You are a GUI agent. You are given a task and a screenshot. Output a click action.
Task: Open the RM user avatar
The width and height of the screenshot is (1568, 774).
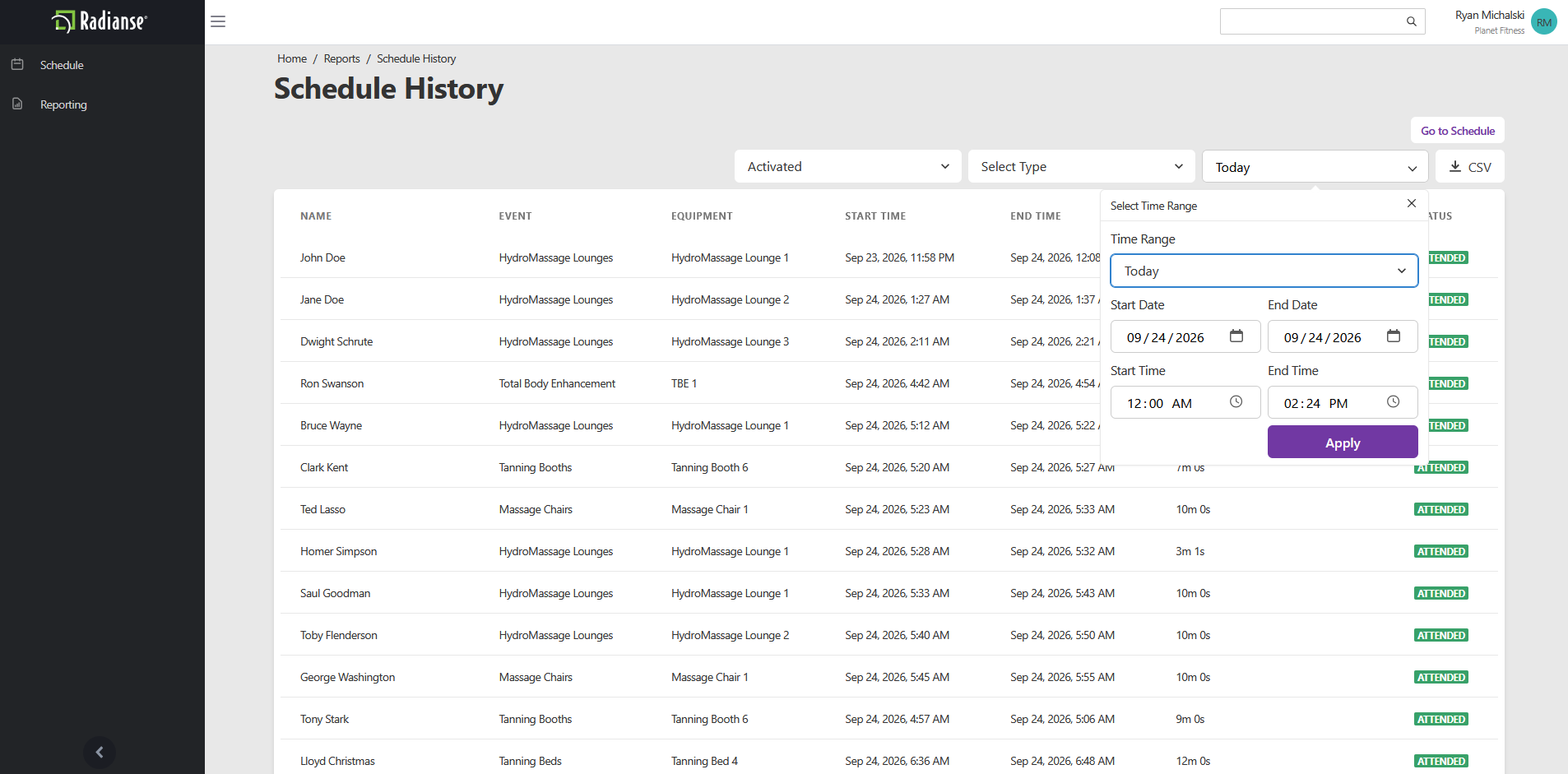pyautogui.click(x=1544, y=22)
